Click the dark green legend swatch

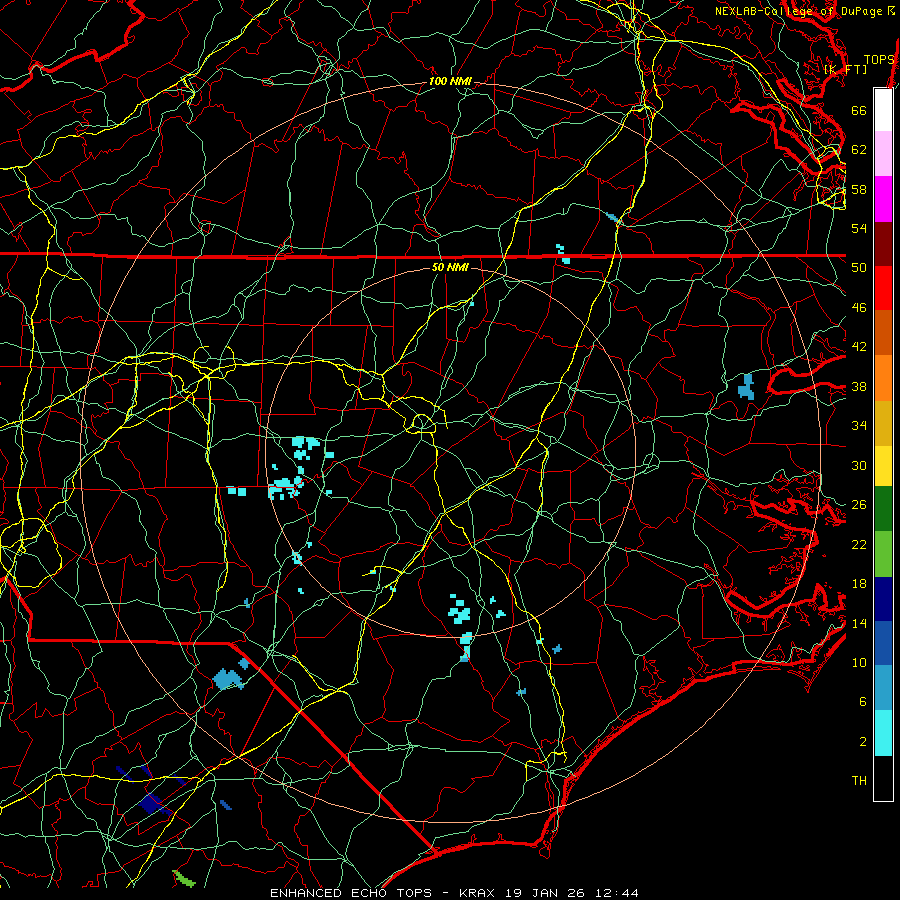(883, 509)
